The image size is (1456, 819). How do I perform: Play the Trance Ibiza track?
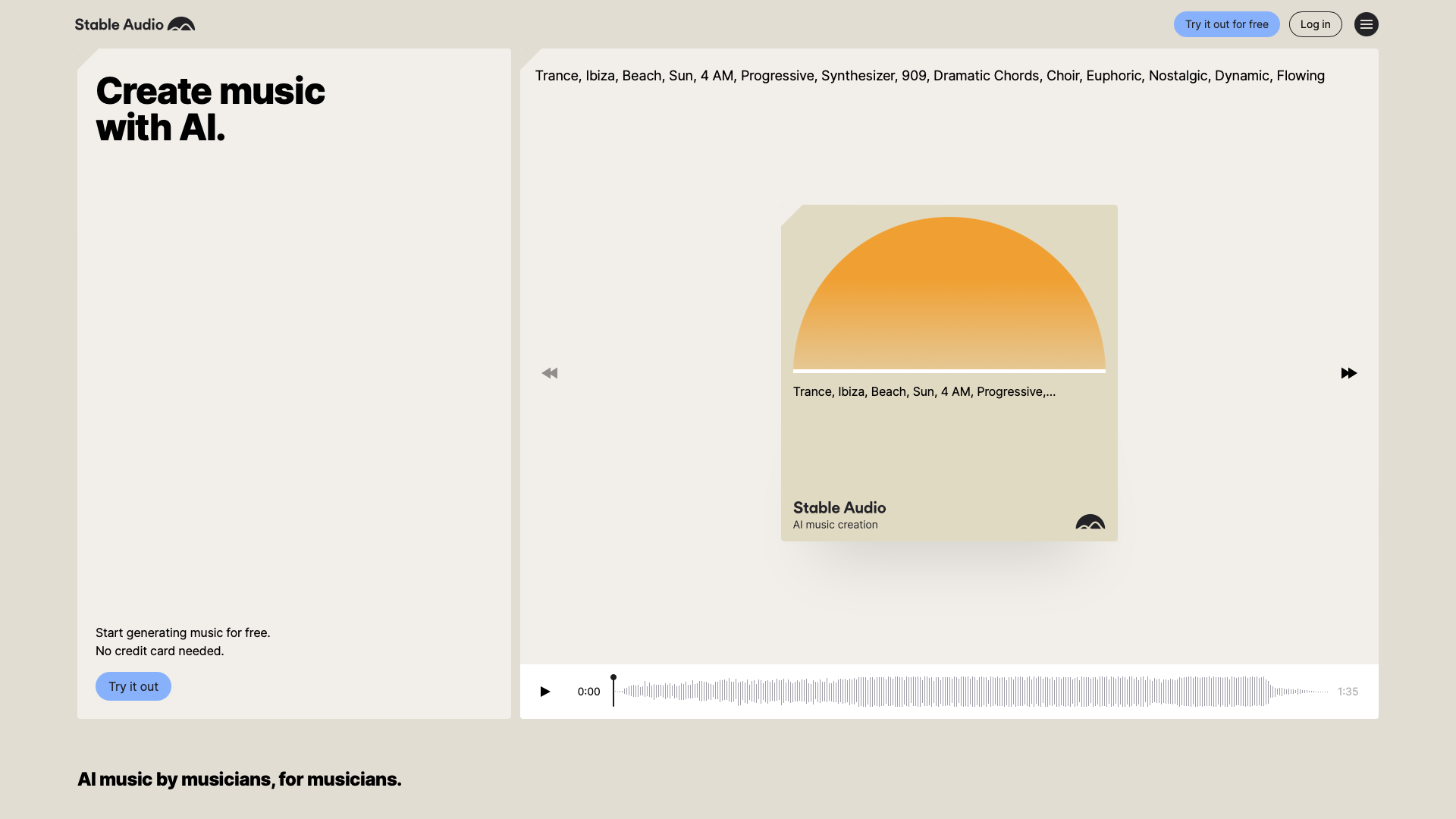click(x=544, y=692)
